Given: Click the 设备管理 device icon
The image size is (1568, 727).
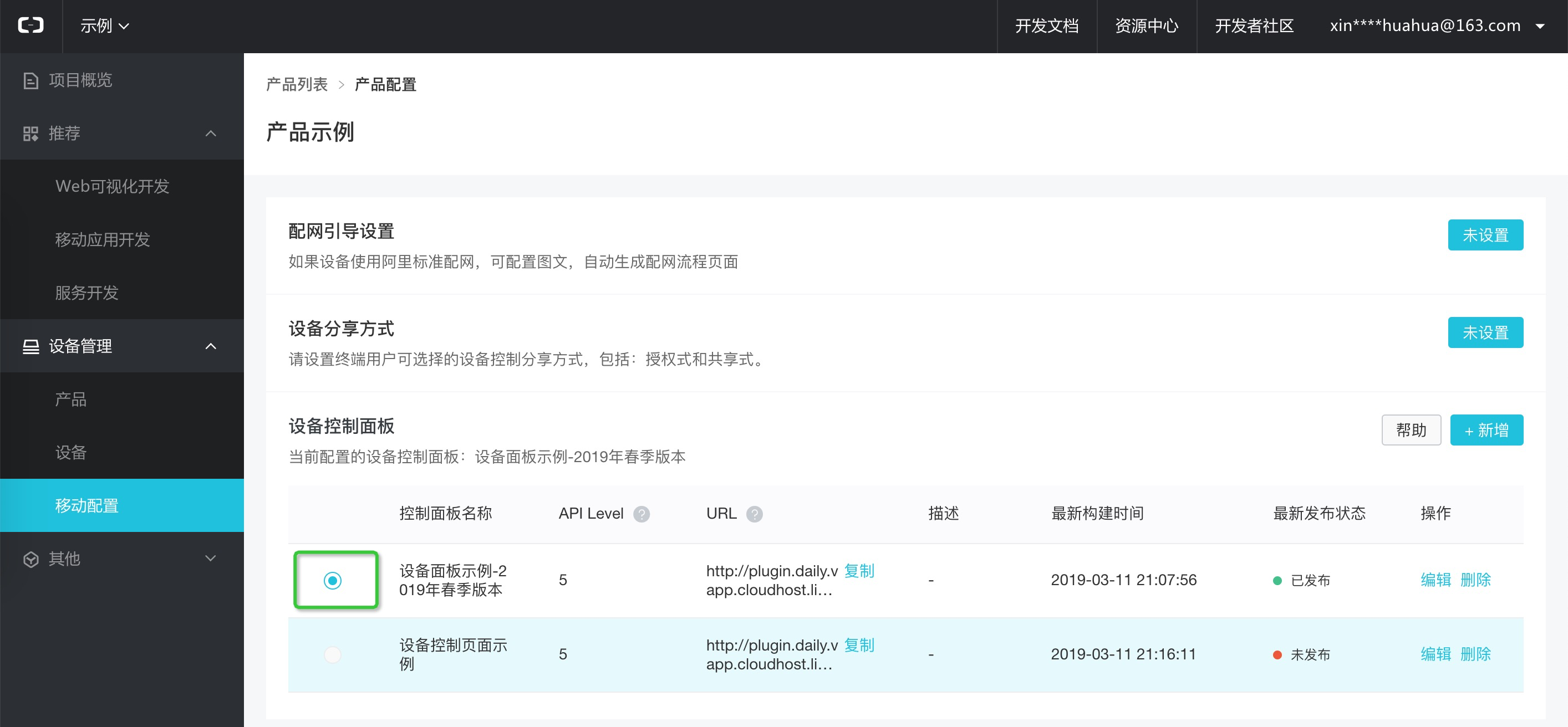Looking at the screenshot, I should [30, 346].
